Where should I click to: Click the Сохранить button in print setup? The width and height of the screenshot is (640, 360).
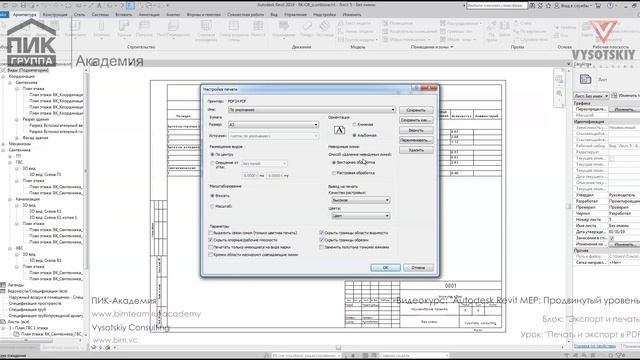pyautogui.click(x=416, y=110)
